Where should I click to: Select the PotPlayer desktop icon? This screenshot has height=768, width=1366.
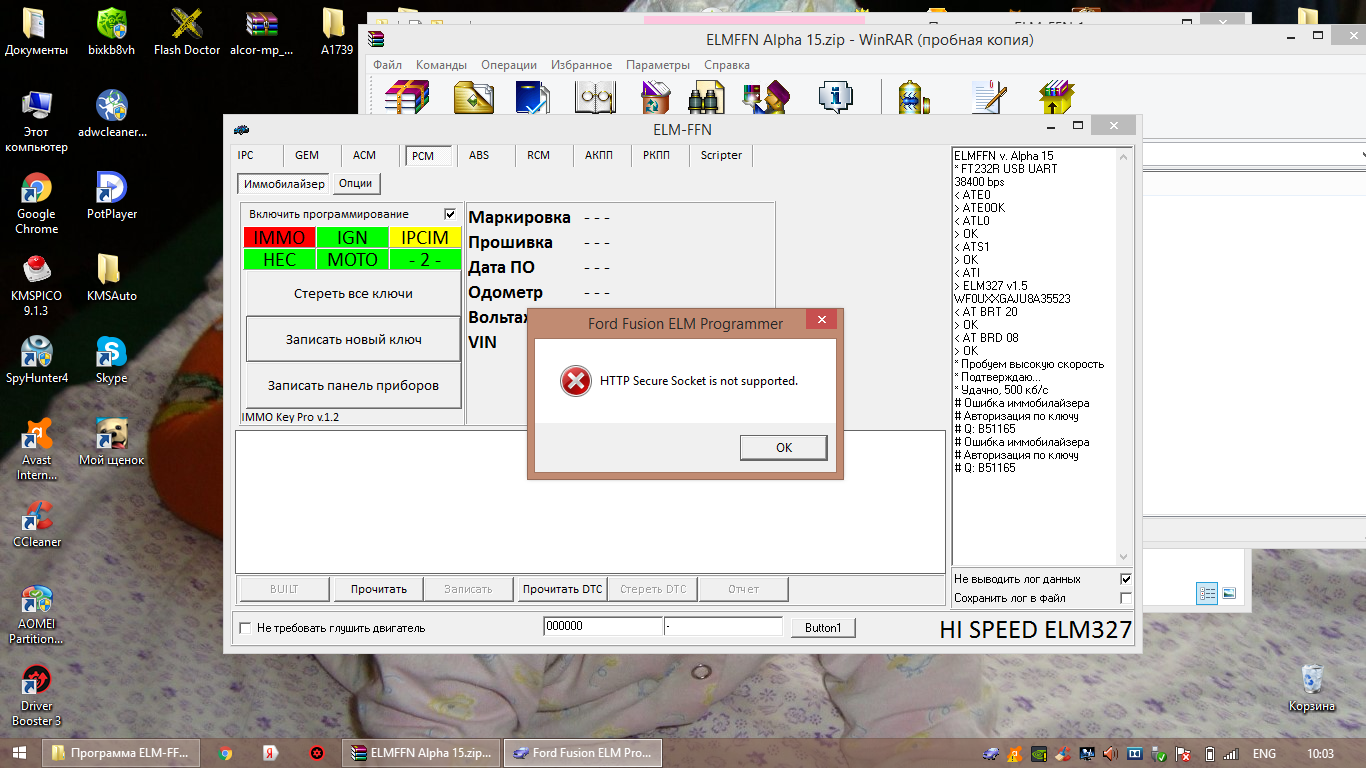(x=111, y=196)
